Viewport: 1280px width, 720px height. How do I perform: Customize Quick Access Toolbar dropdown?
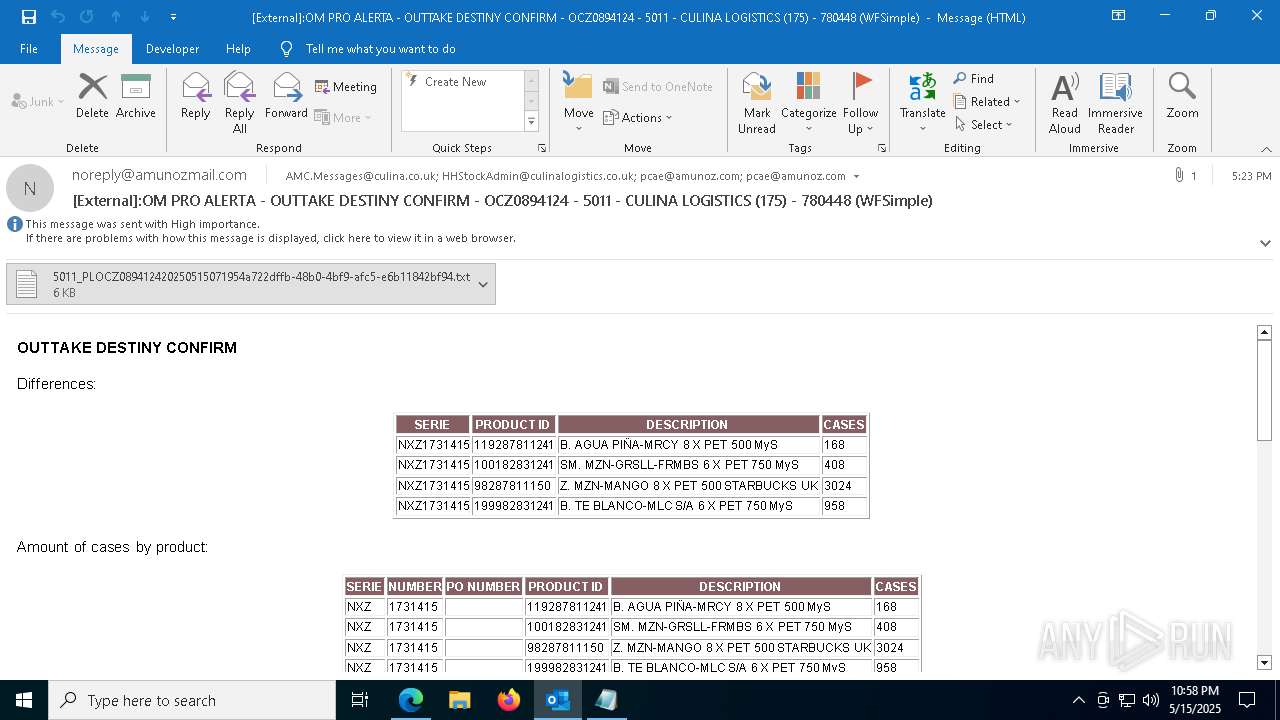tap(173, 17)
